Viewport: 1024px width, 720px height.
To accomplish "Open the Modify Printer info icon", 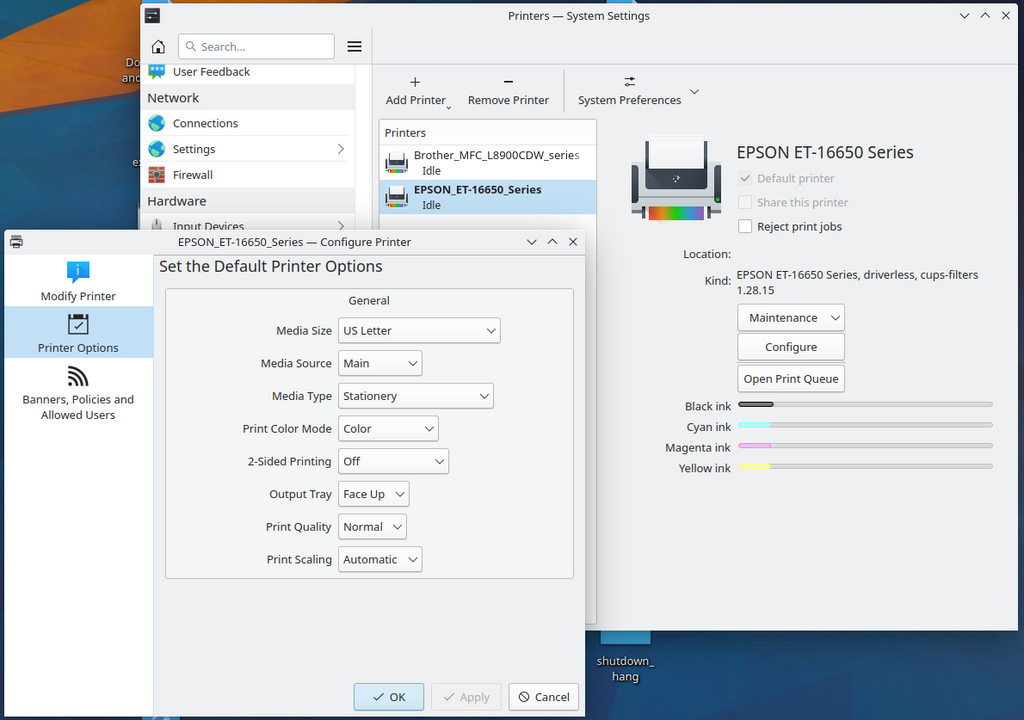I will click(x=78, y=271).
